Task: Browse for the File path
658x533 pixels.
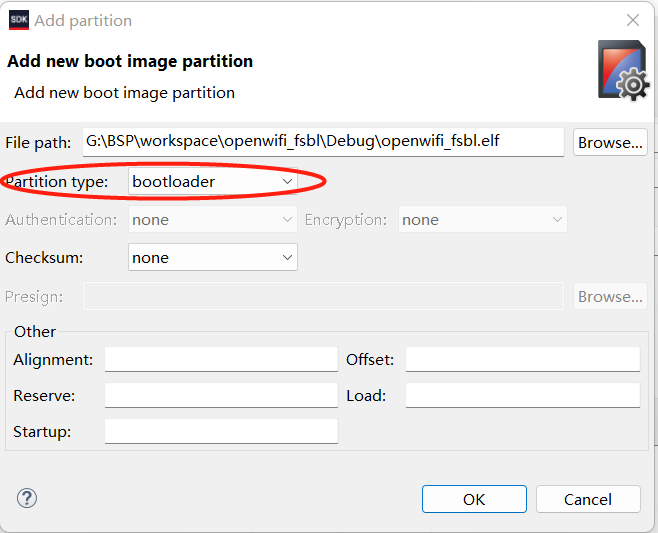Action: [610, 142]
